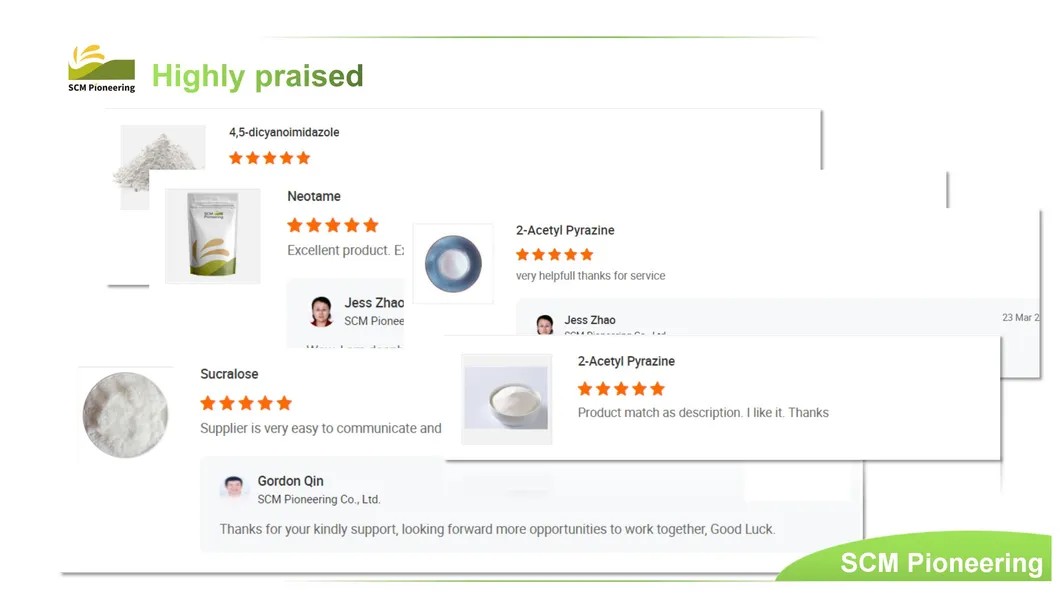Click Gordon Qin's avatar icon
This screenshot has width=1060, height=596.
coord(234,489)
